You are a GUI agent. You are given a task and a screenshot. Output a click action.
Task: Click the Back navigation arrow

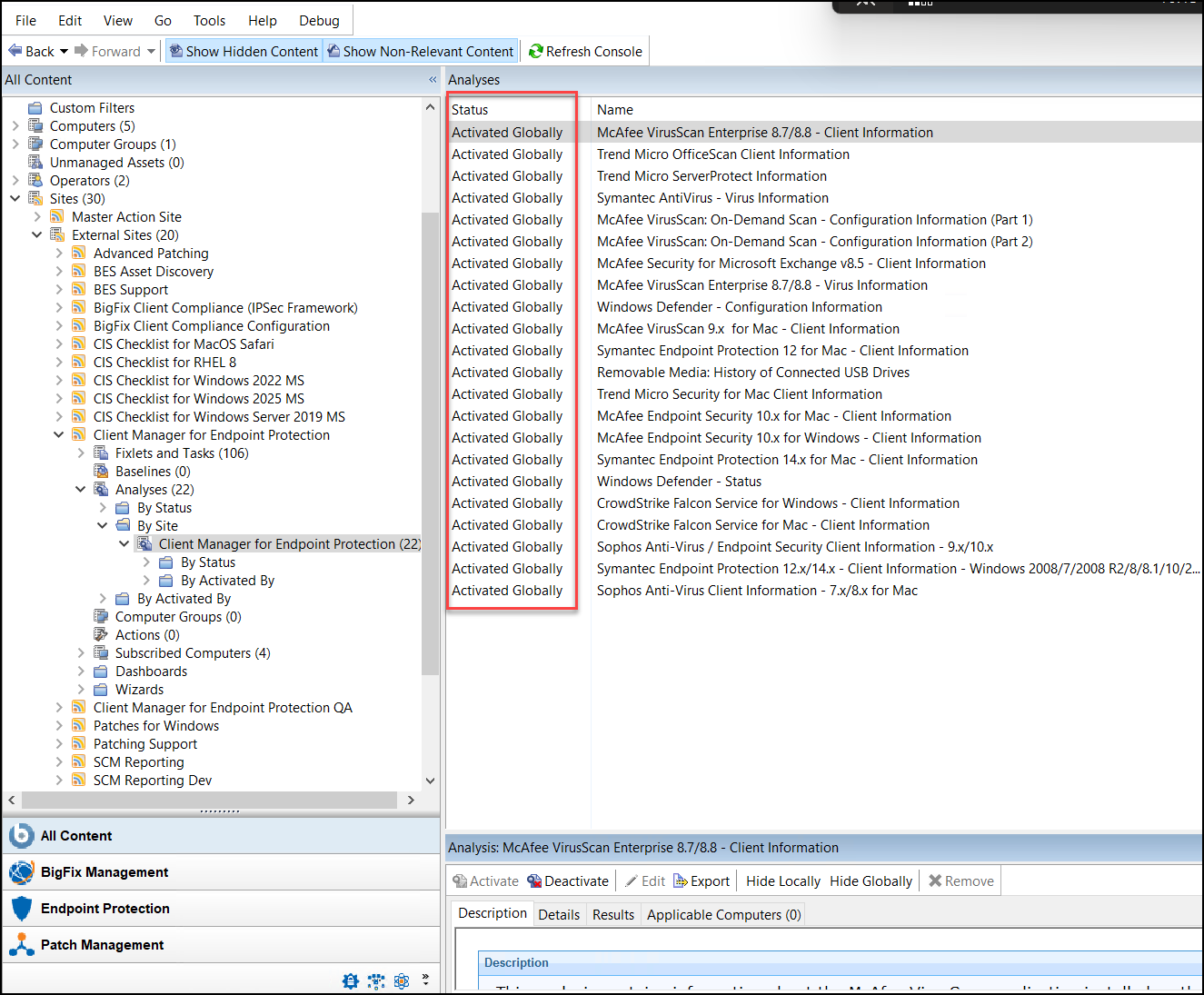(15, 51)
